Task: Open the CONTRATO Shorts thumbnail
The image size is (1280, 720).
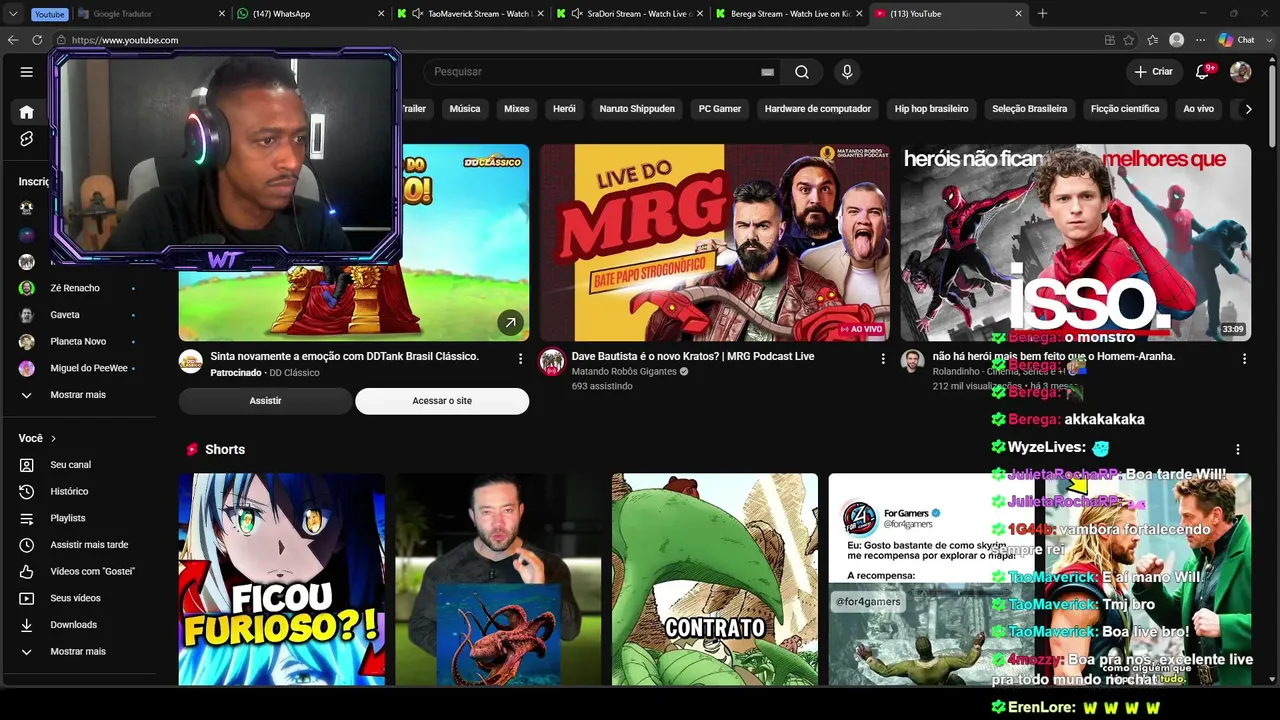Action: tap(715, 580)
